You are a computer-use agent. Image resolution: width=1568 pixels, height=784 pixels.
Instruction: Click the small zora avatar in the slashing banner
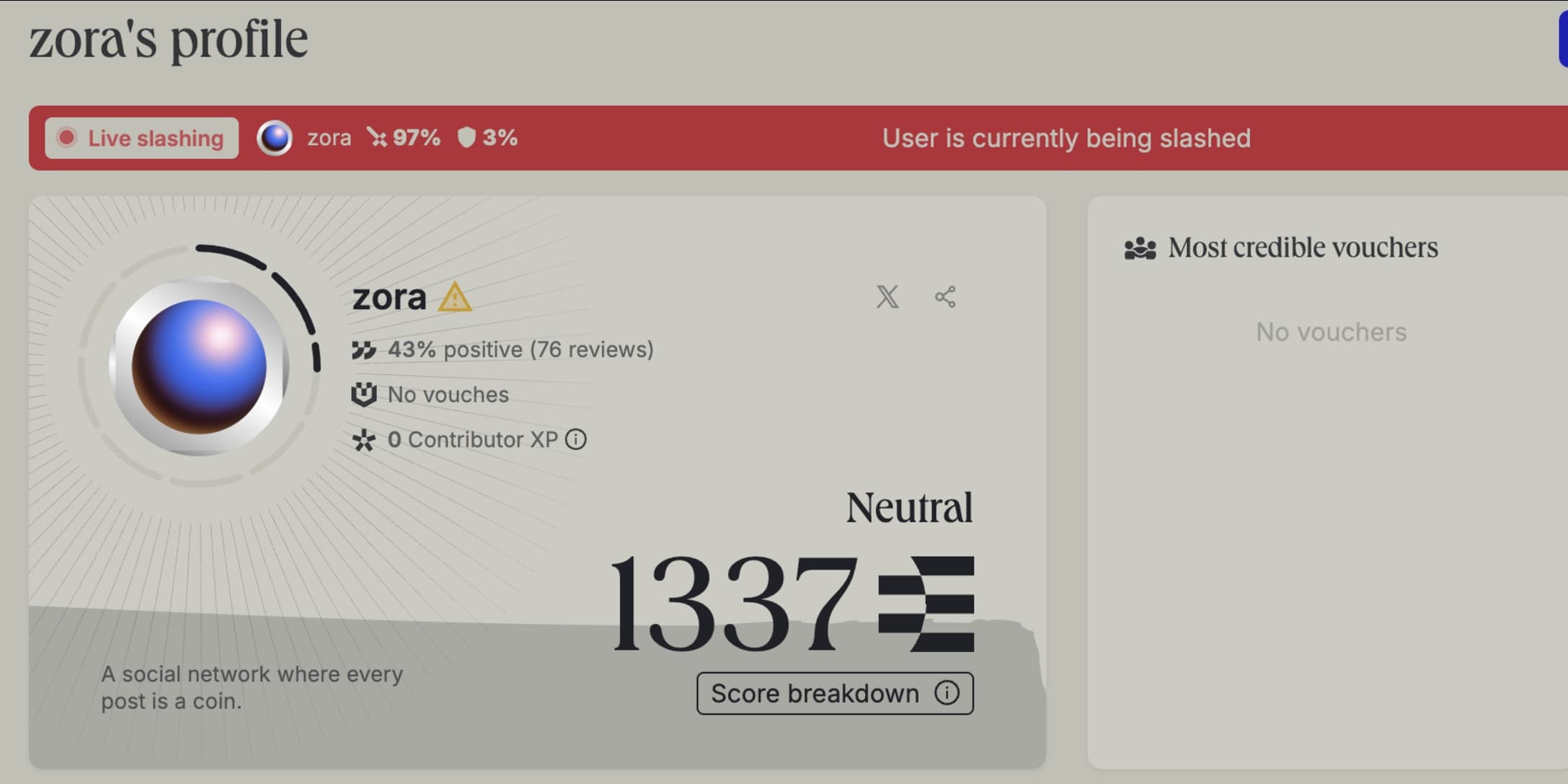point(275,138)
